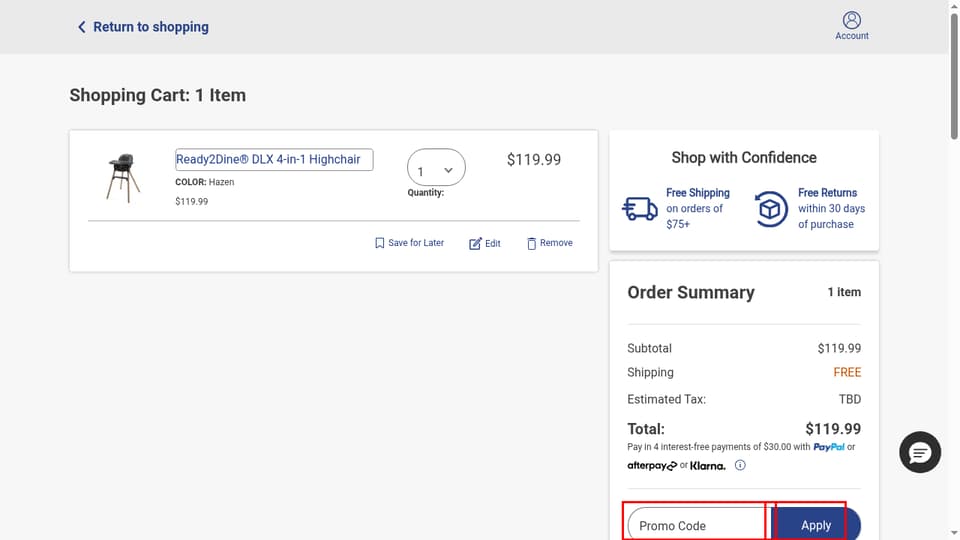
Task: Select the Order Summary heading
Action: 691,292
